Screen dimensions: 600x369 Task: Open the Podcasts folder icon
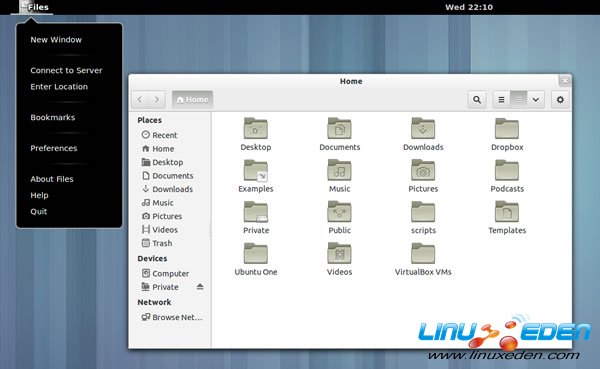[507, 170]
